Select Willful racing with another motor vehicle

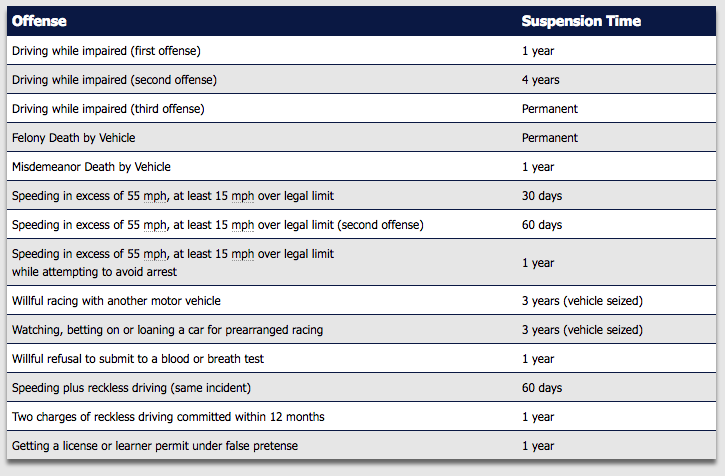pyautogui.click(x=116, y=300)
